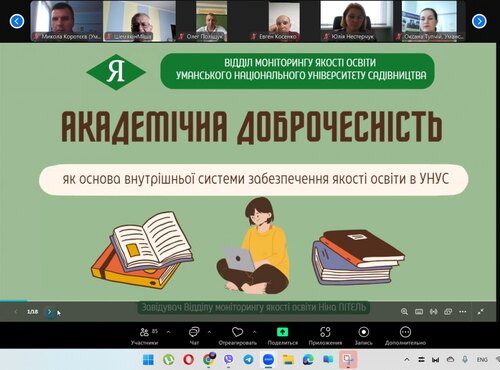
Task: Open Microsoft Edge from the taskbar
Action: click(x=308, y=360)
